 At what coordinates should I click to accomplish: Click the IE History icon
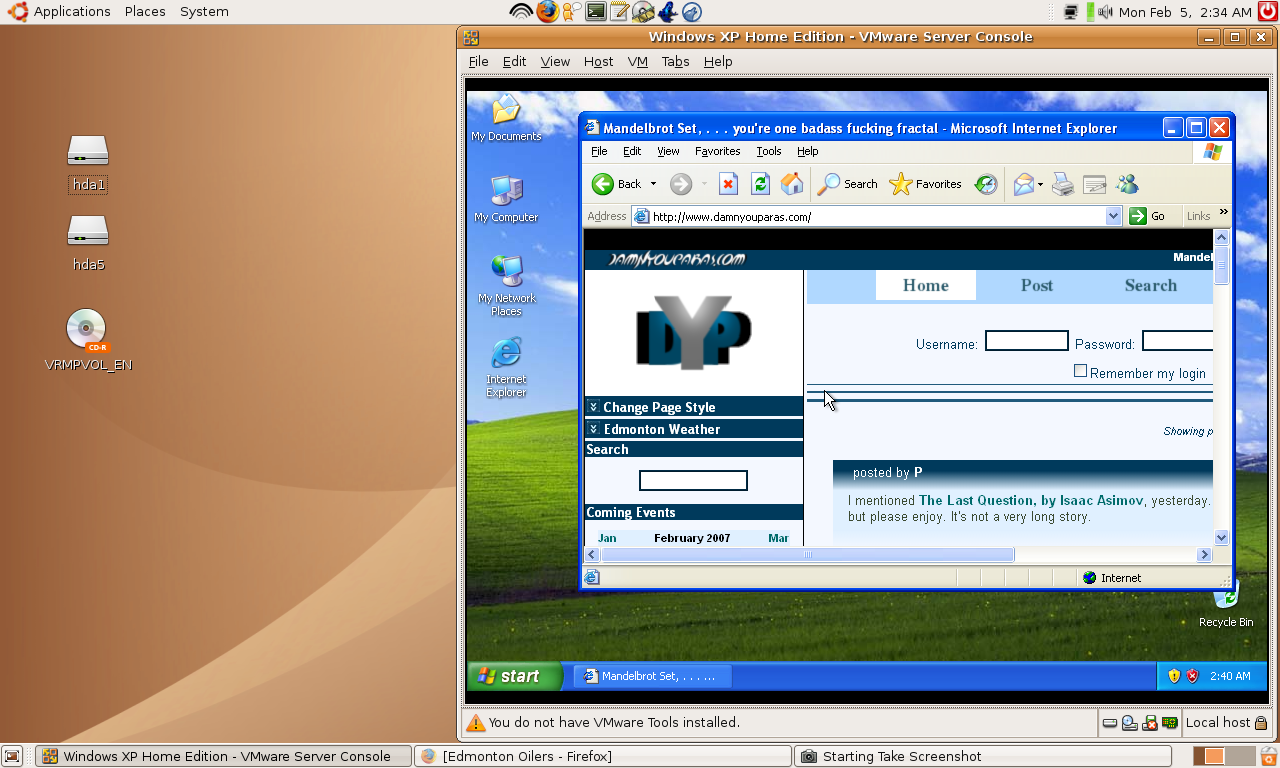point(986,184)
